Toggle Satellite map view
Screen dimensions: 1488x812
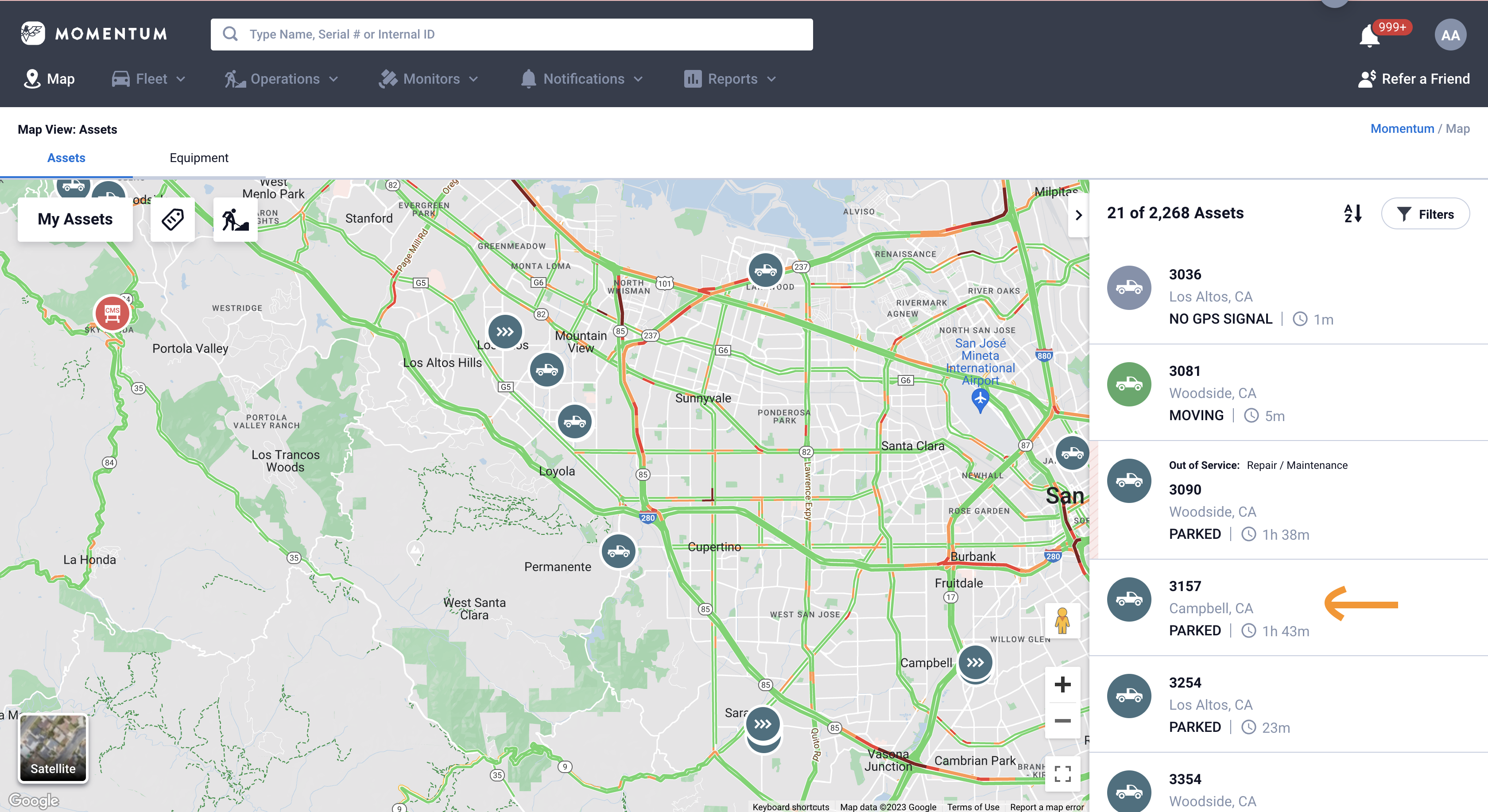click(53, 749)
